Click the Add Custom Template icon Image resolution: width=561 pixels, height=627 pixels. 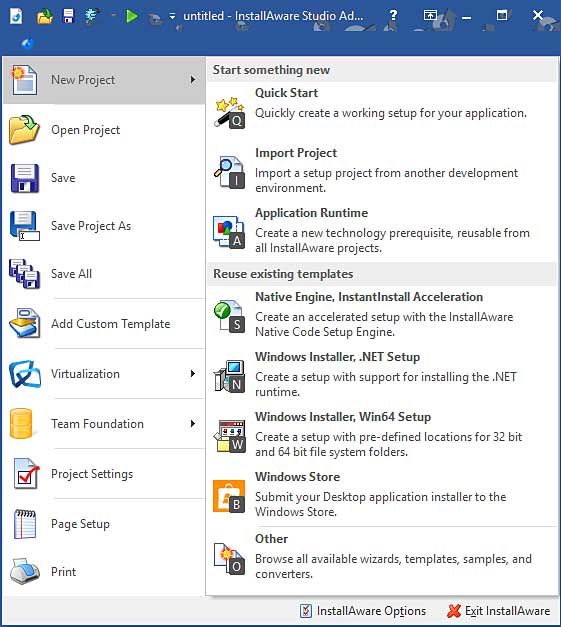tap(24, 323)
